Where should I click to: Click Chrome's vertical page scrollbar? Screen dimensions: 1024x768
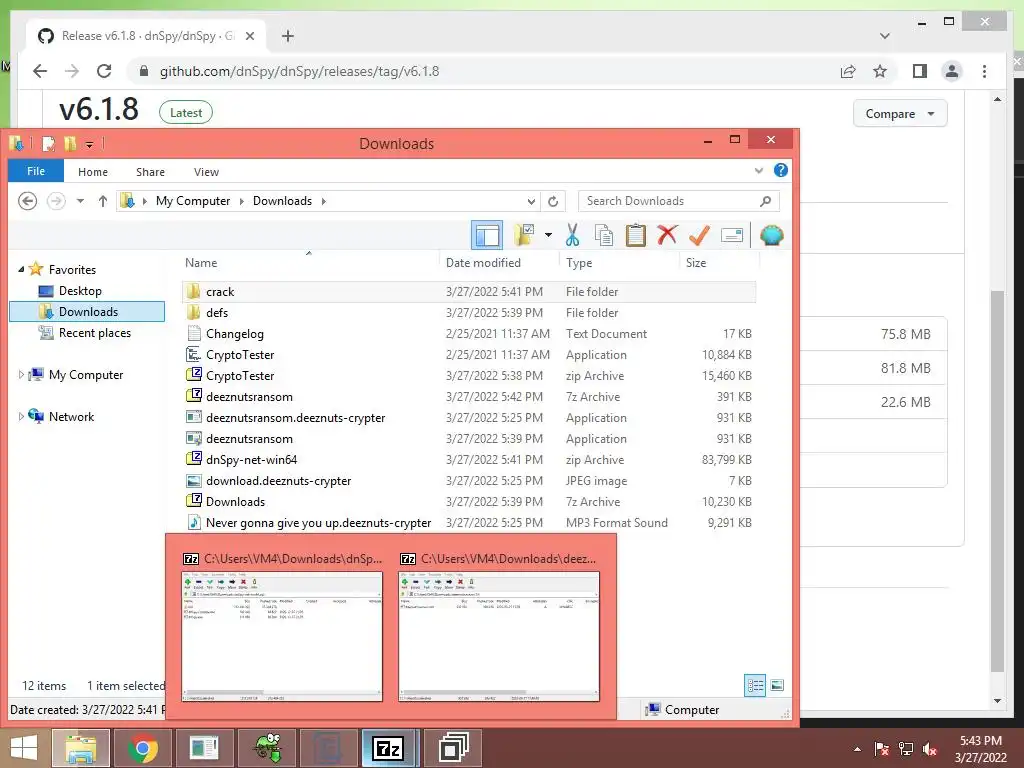pos(997,481)
